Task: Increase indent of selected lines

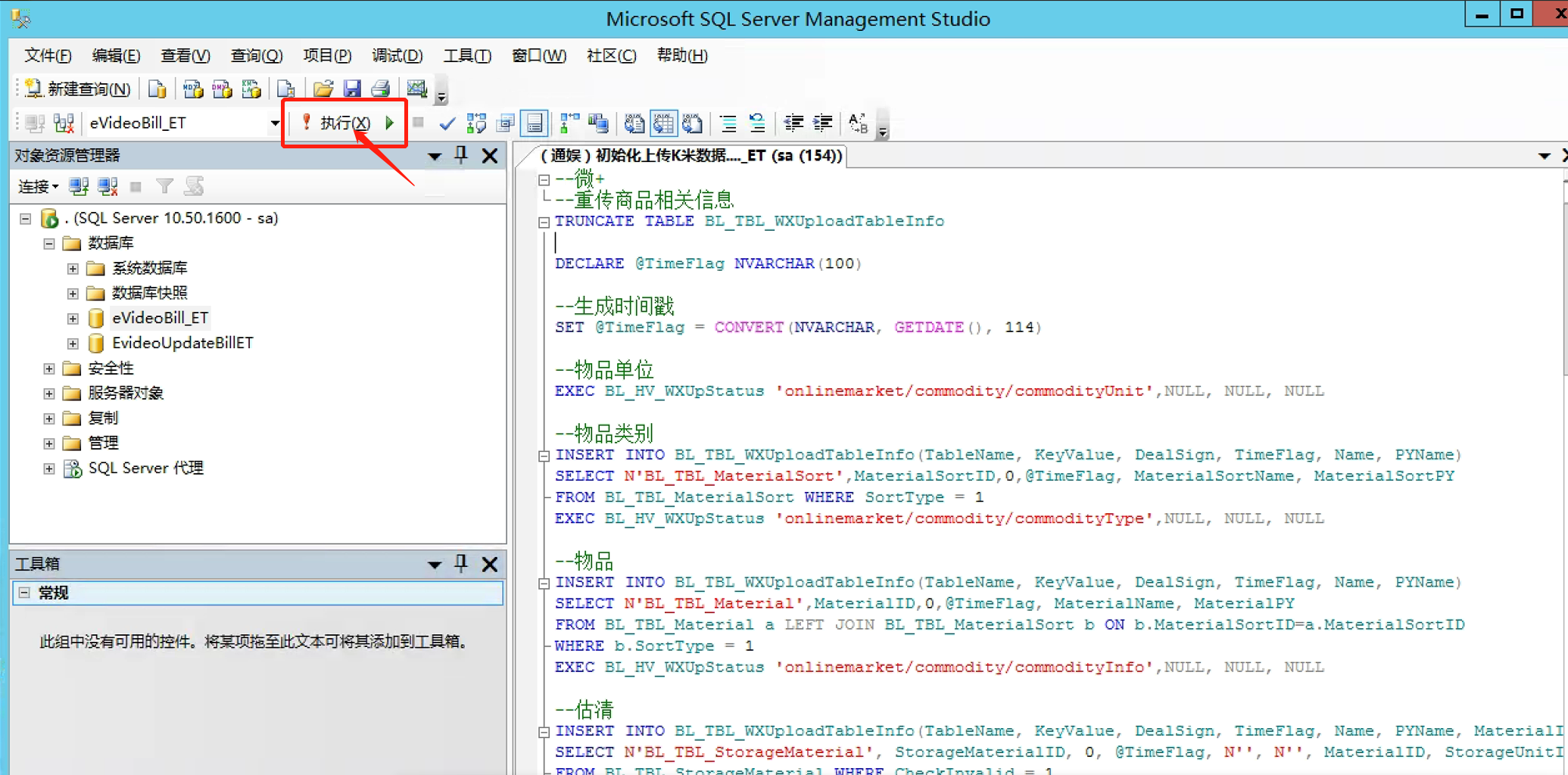Action: point(822,123)
